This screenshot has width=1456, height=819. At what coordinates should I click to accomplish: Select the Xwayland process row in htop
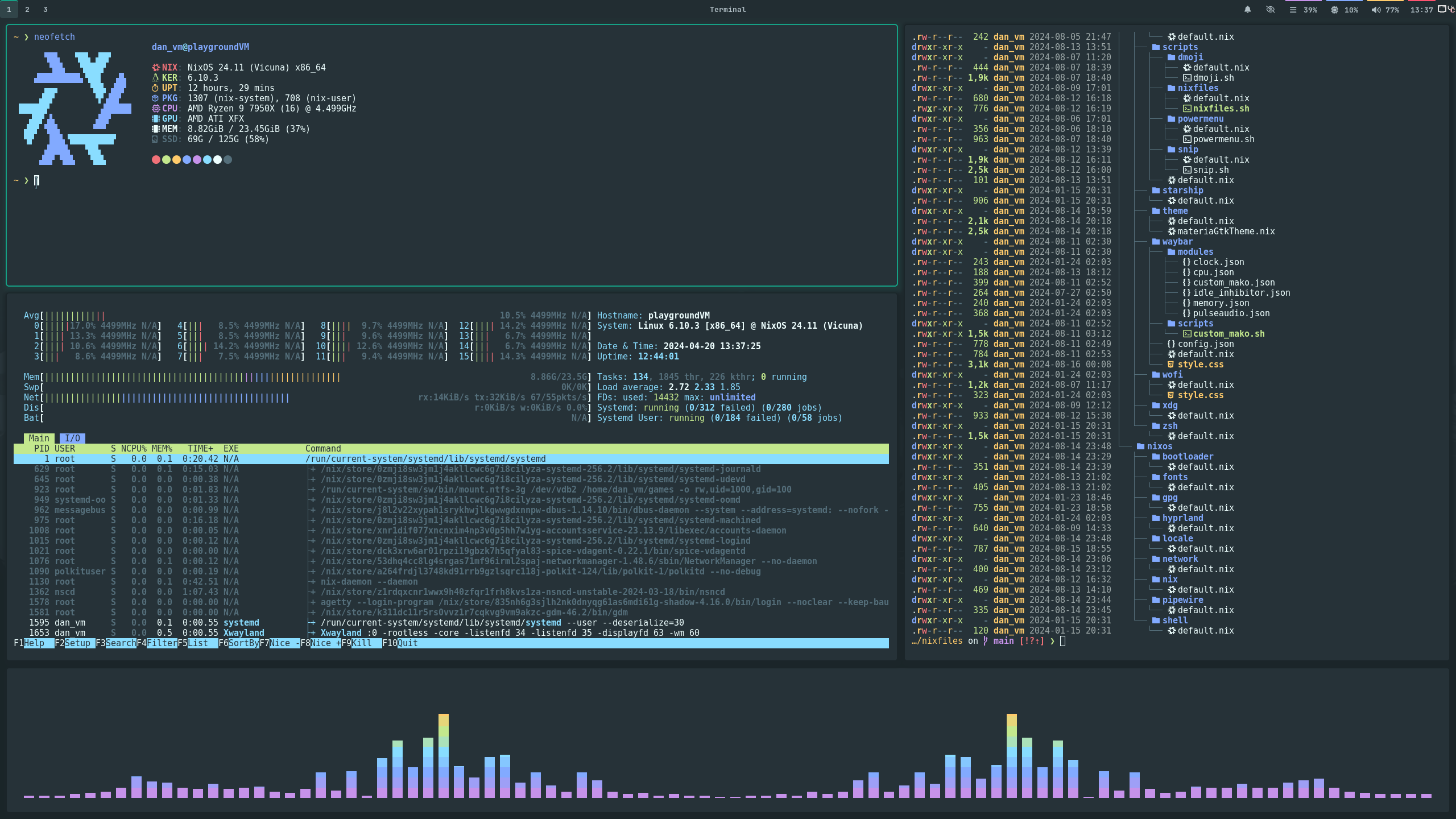point(451,632)
